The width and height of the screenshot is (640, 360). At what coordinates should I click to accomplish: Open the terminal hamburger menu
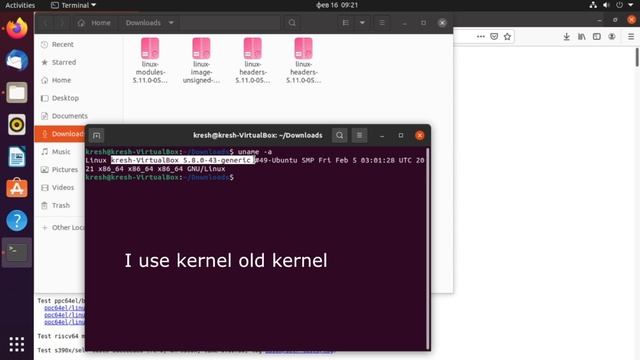[x=359, y=136]
